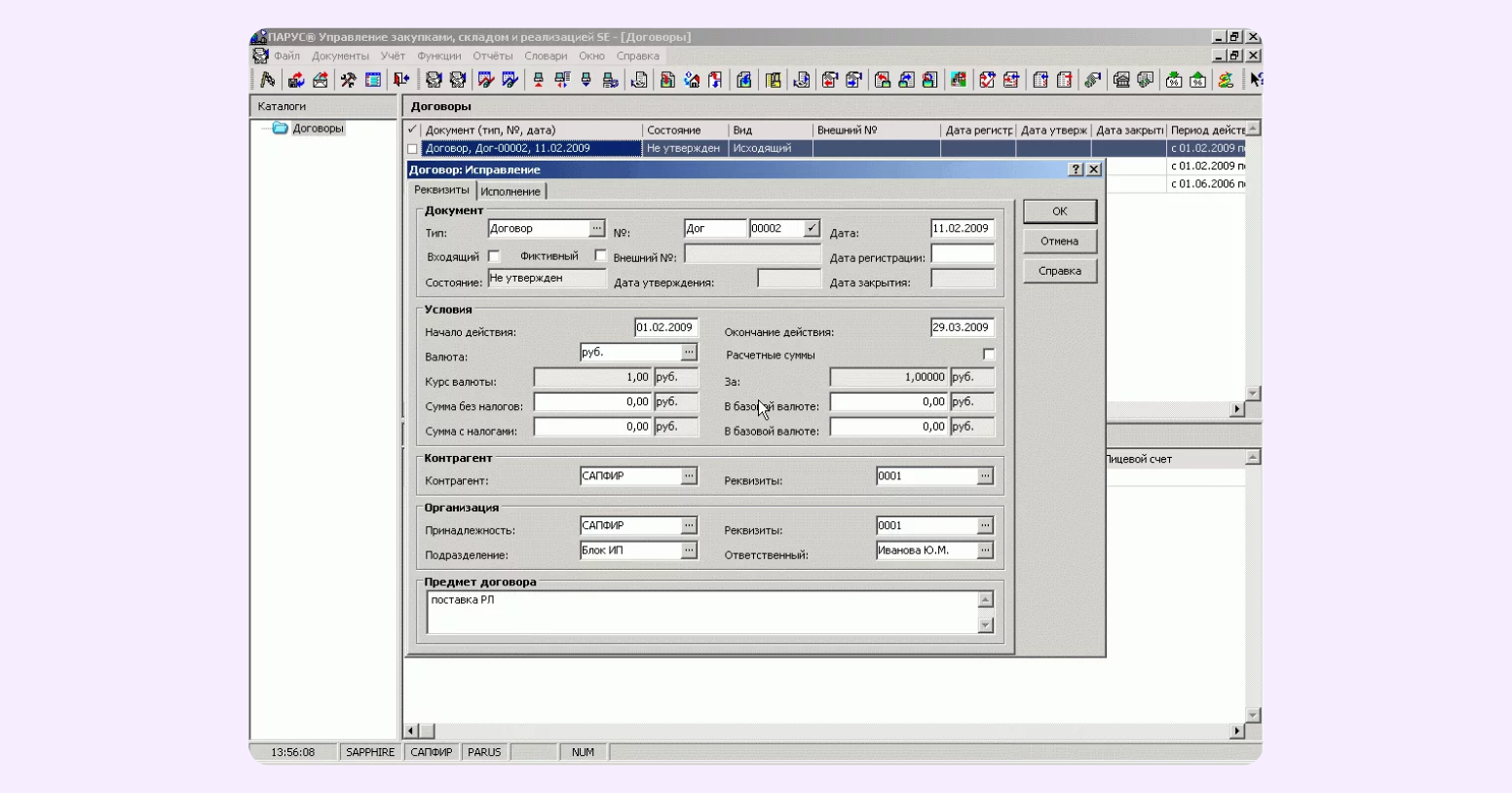Click the house with blue arrows icon
This screenshot has height=793, width=1512.
pos(691,80)
